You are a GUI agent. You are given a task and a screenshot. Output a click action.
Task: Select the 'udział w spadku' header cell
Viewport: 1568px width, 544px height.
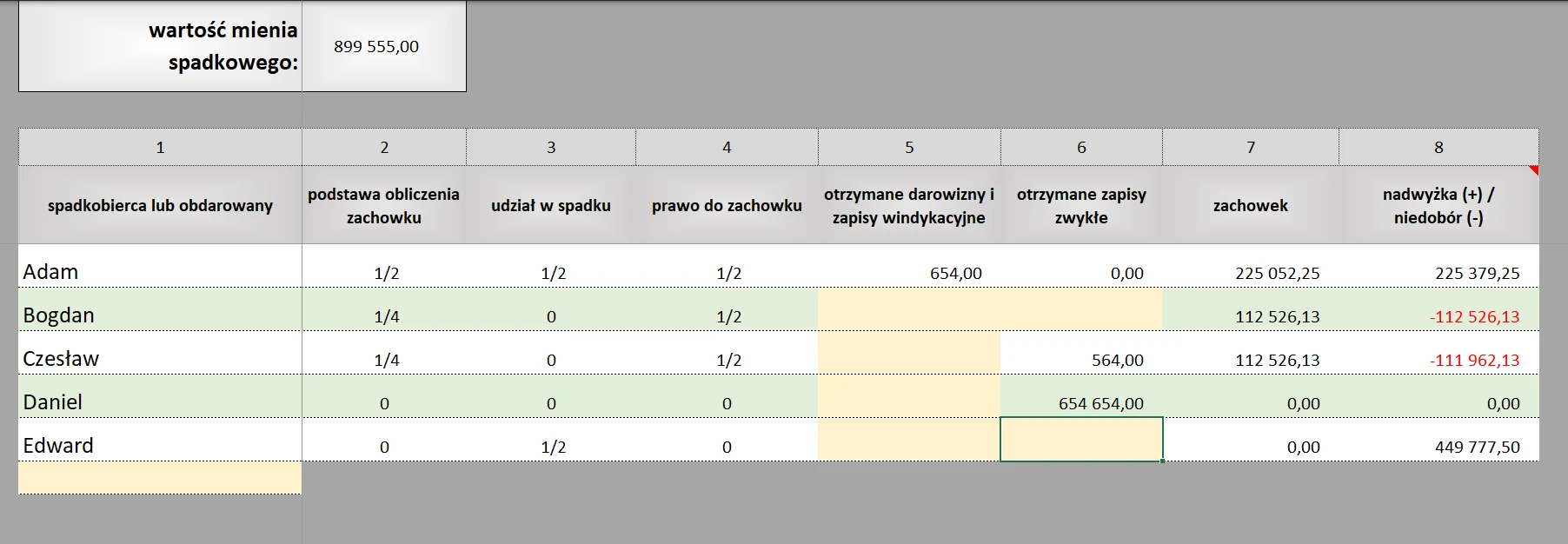(x=551, y=205)
